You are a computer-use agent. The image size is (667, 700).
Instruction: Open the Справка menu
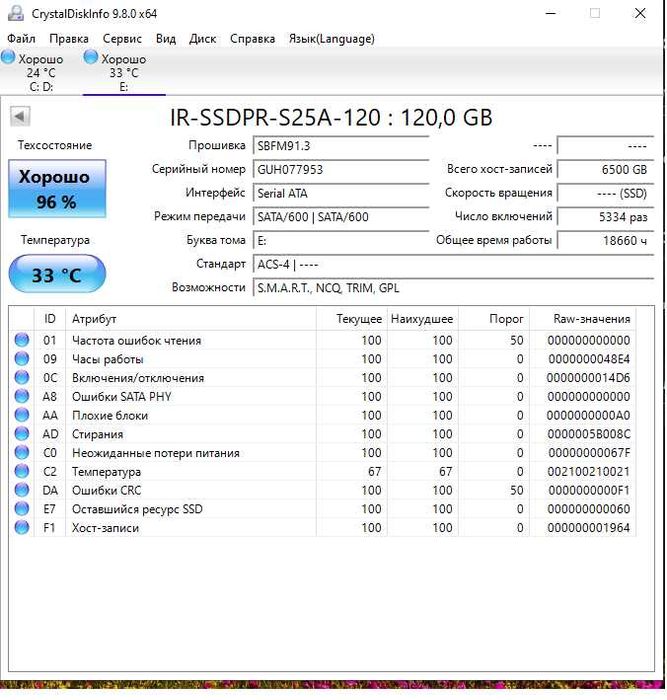(x=252, y=39)
